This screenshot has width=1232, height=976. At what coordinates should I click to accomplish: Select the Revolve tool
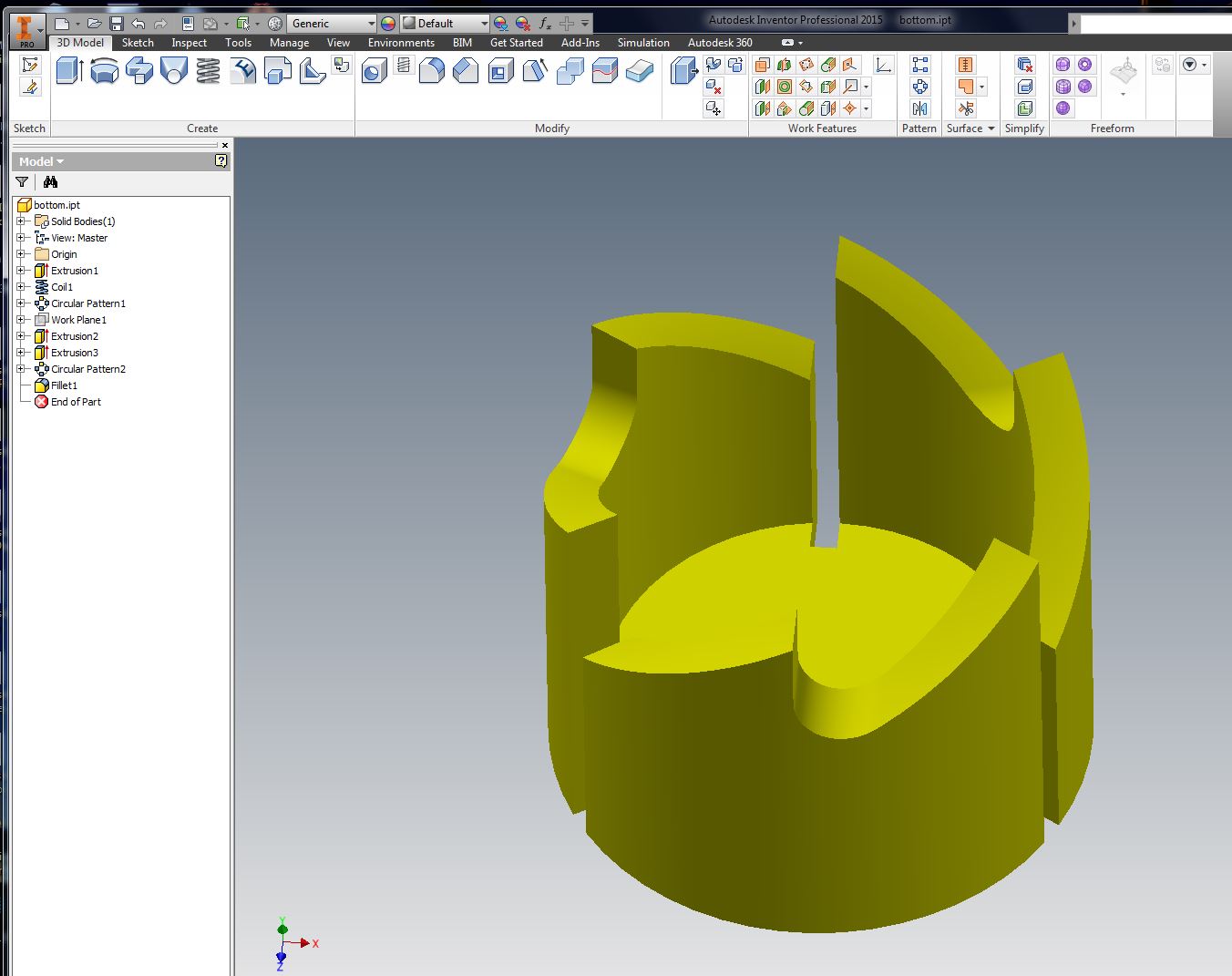(104, 71)
